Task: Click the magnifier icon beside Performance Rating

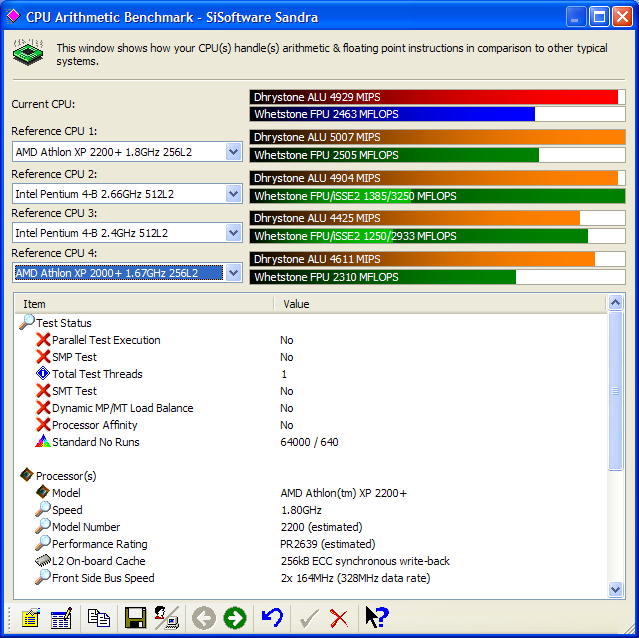Action: click(x=43, y=543)
